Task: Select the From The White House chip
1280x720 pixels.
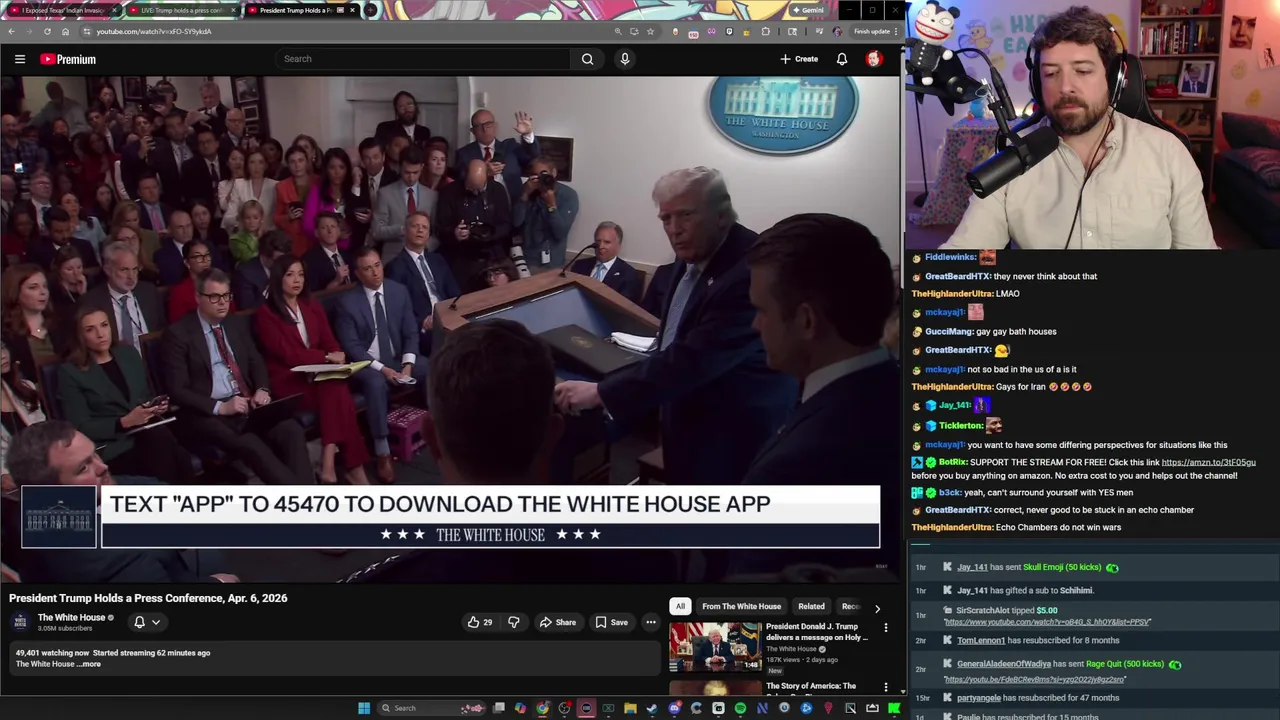Action: pyautogui.click(x=741, y=606)
